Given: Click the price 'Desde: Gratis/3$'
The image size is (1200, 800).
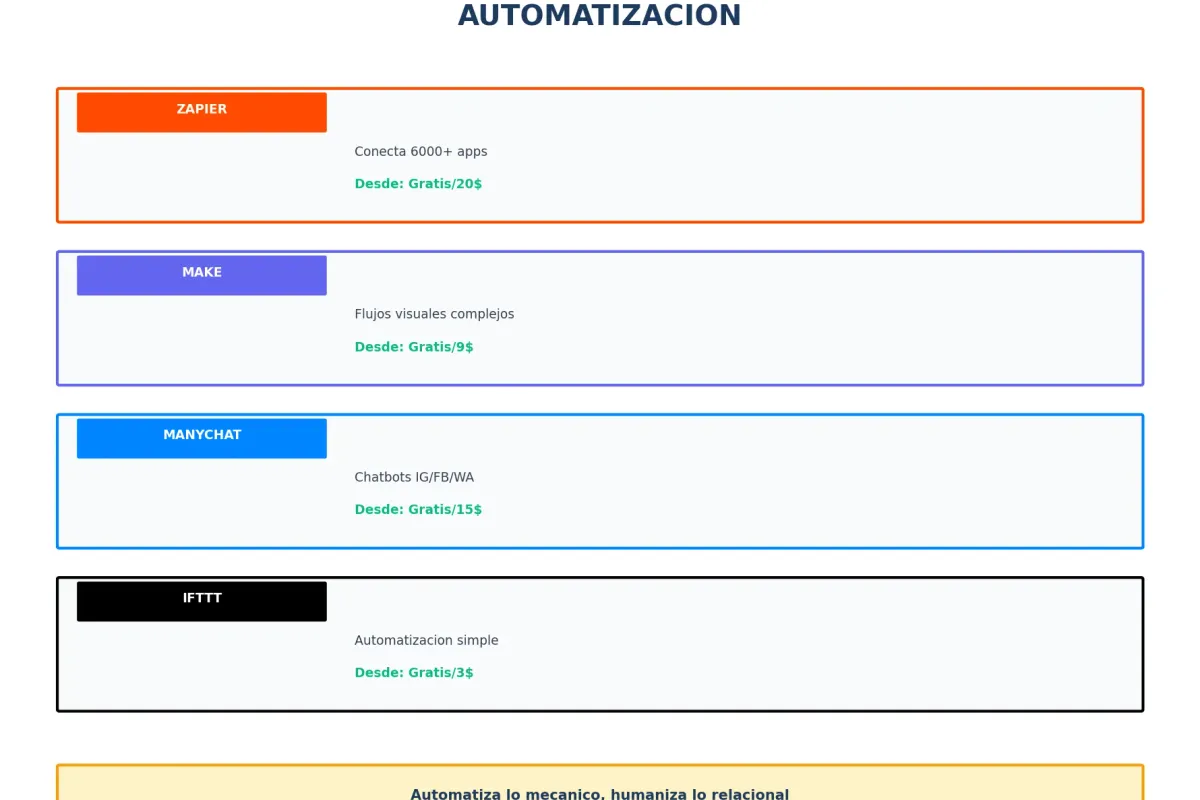Looking at the screenshot, I should 414,673.
